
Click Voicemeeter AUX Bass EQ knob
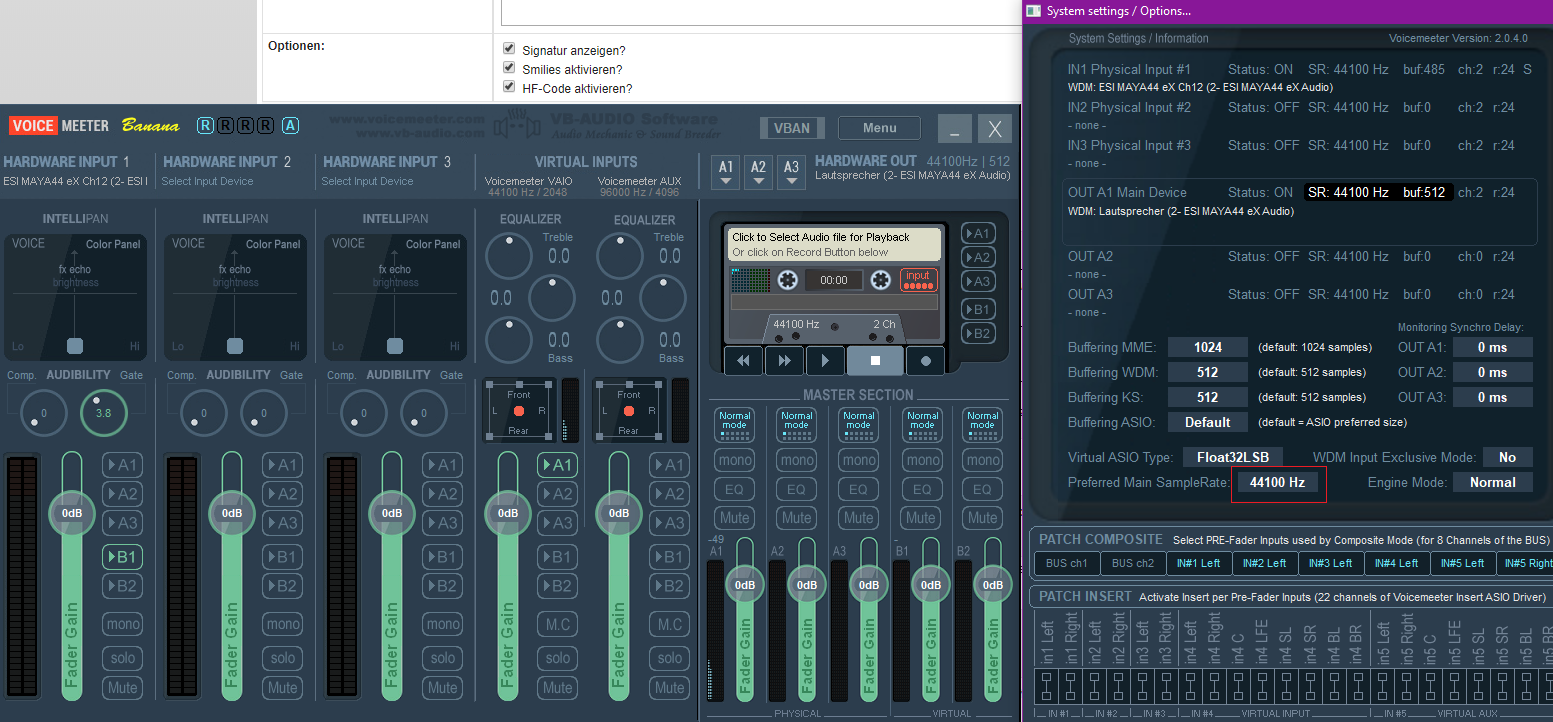[x=619, y=341]
